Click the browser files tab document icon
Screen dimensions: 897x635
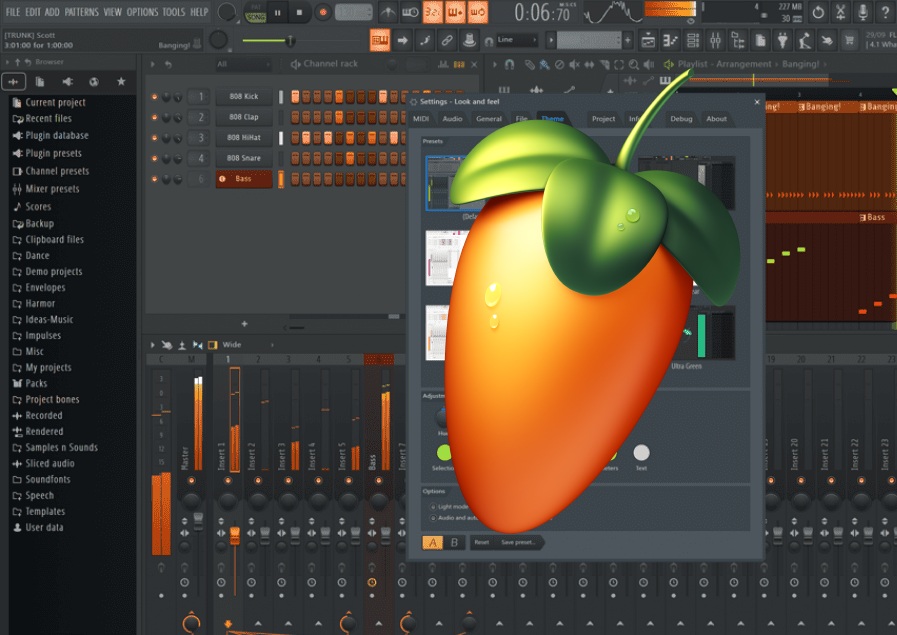point(40,82)
